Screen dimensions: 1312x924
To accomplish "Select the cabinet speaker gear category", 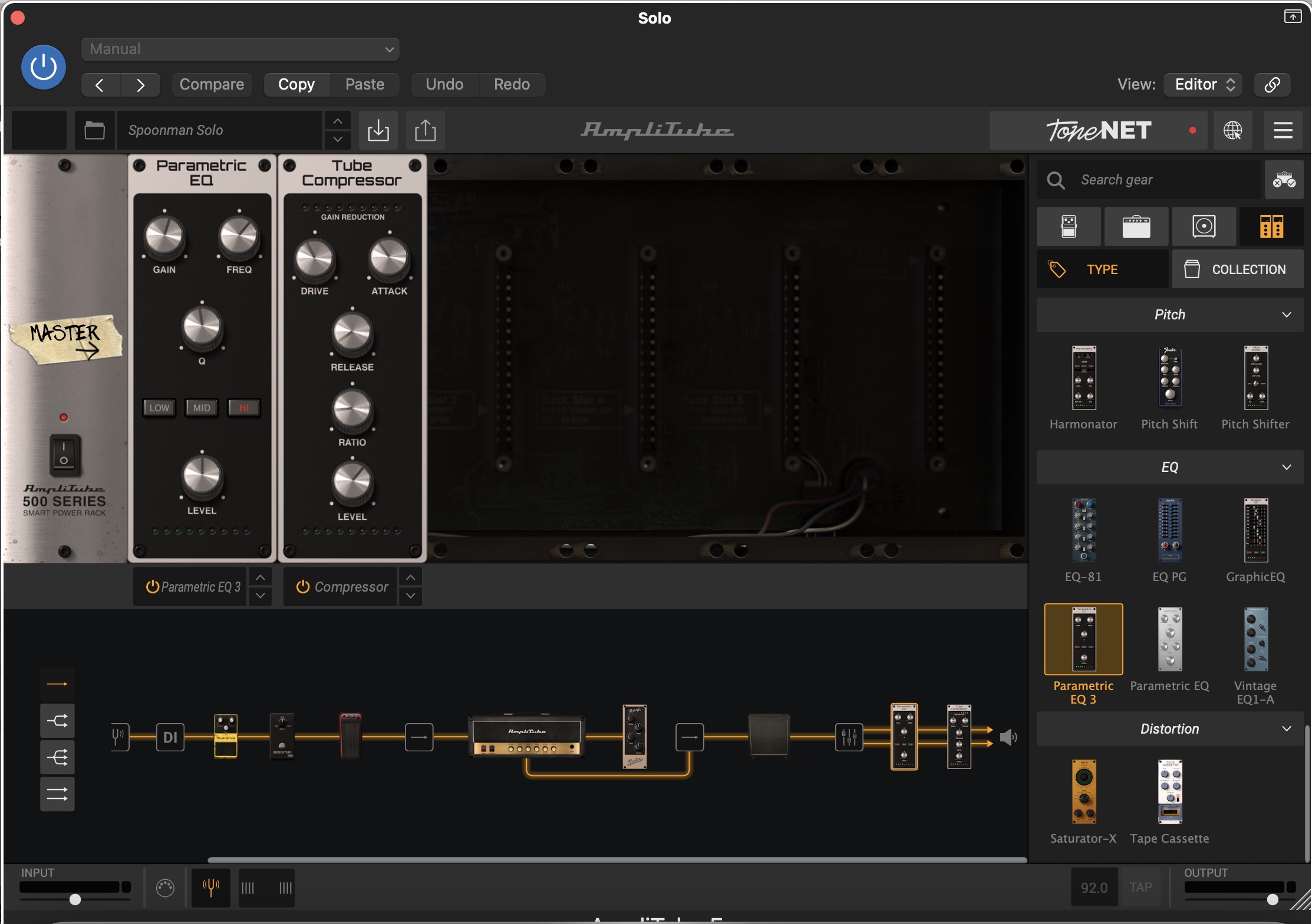I will coord(1204,226).
